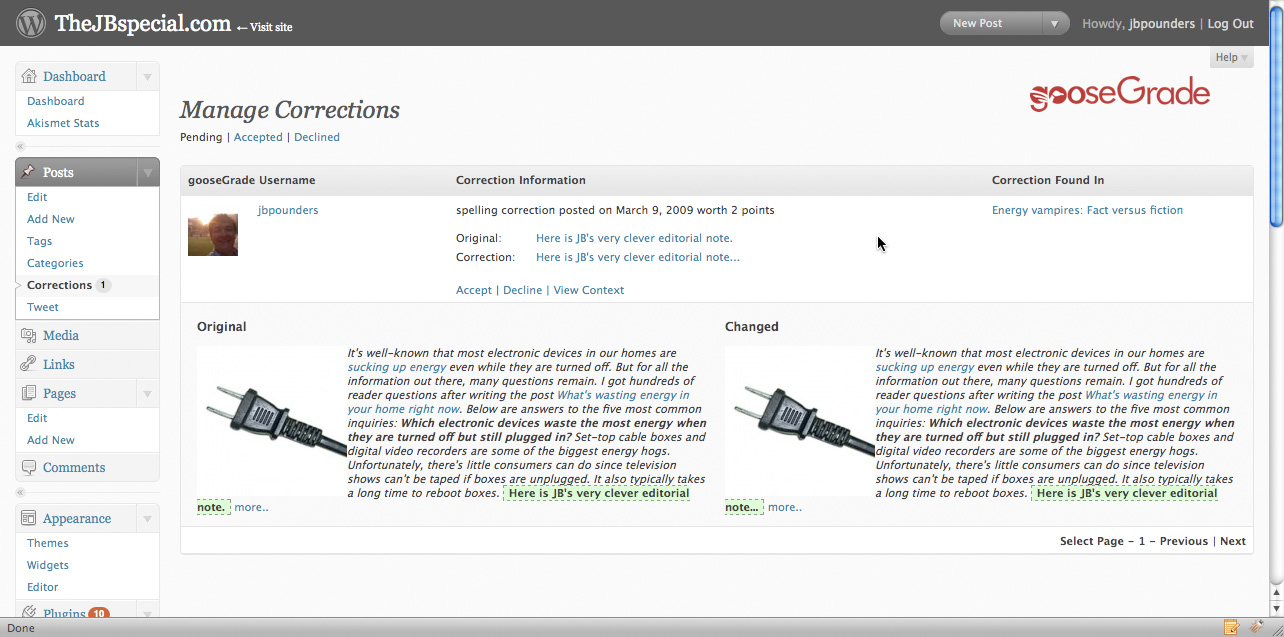Viewport: 1284px width, 637px height.
Task: Click the notes icon in browser status bar
Action: coord(1231,627)
